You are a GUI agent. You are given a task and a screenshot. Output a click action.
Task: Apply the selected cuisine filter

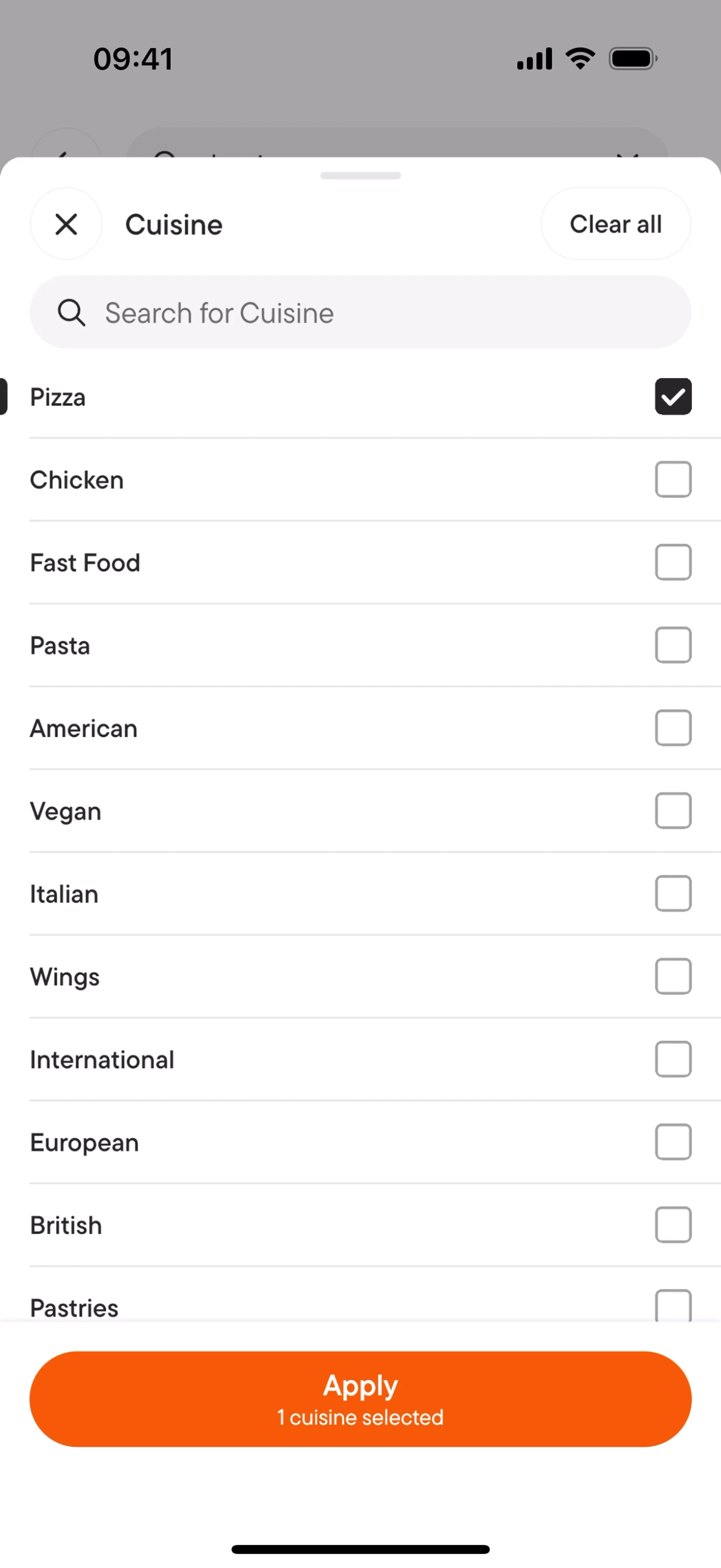[360, 1399]
